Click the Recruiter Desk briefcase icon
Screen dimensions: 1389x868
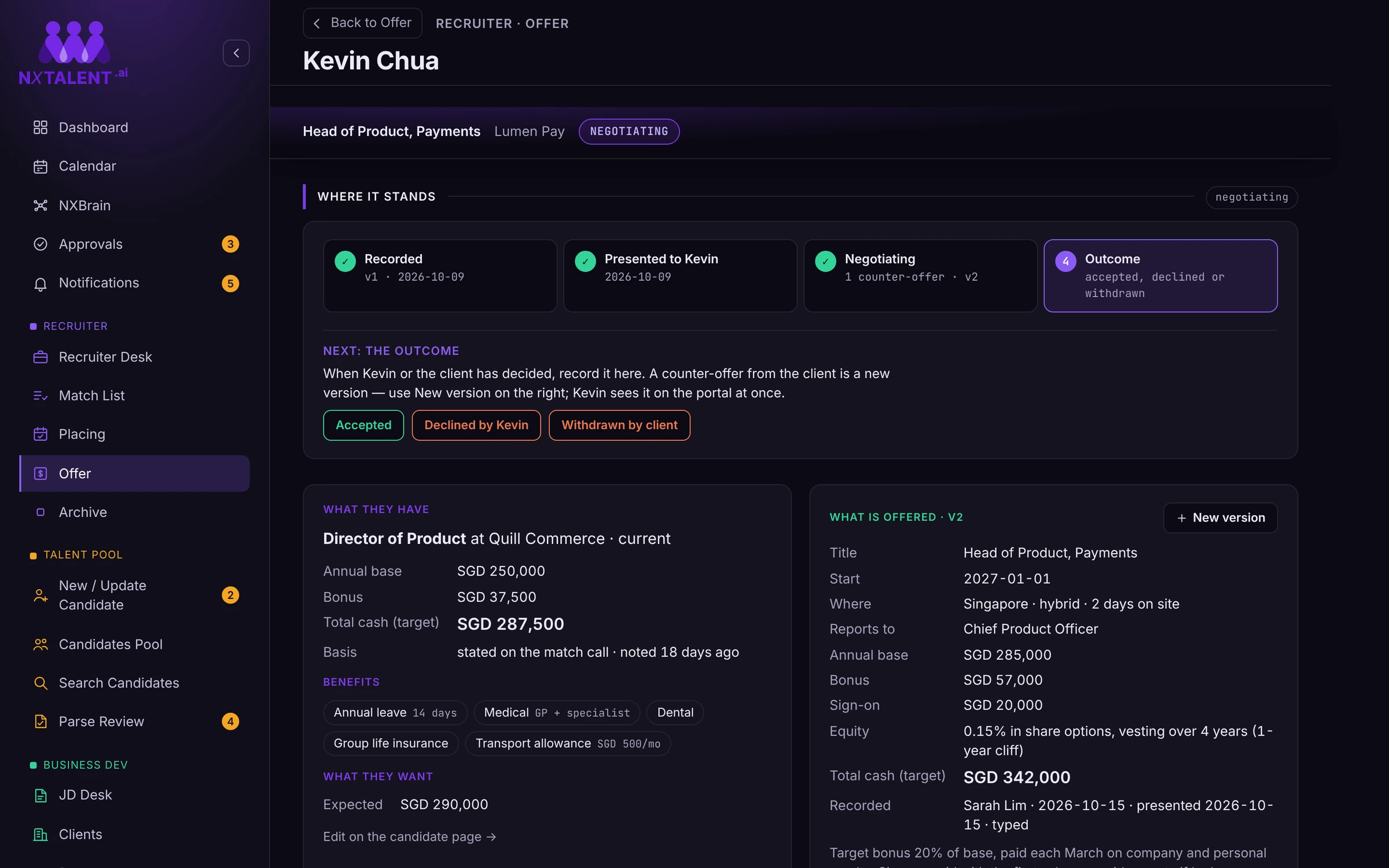[41, 357]
